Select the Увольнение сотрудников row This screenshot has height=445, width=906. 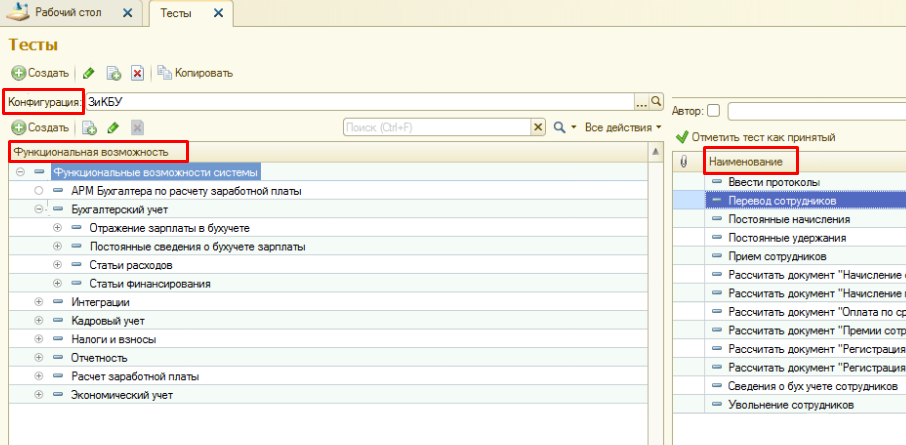click(791, 405)
